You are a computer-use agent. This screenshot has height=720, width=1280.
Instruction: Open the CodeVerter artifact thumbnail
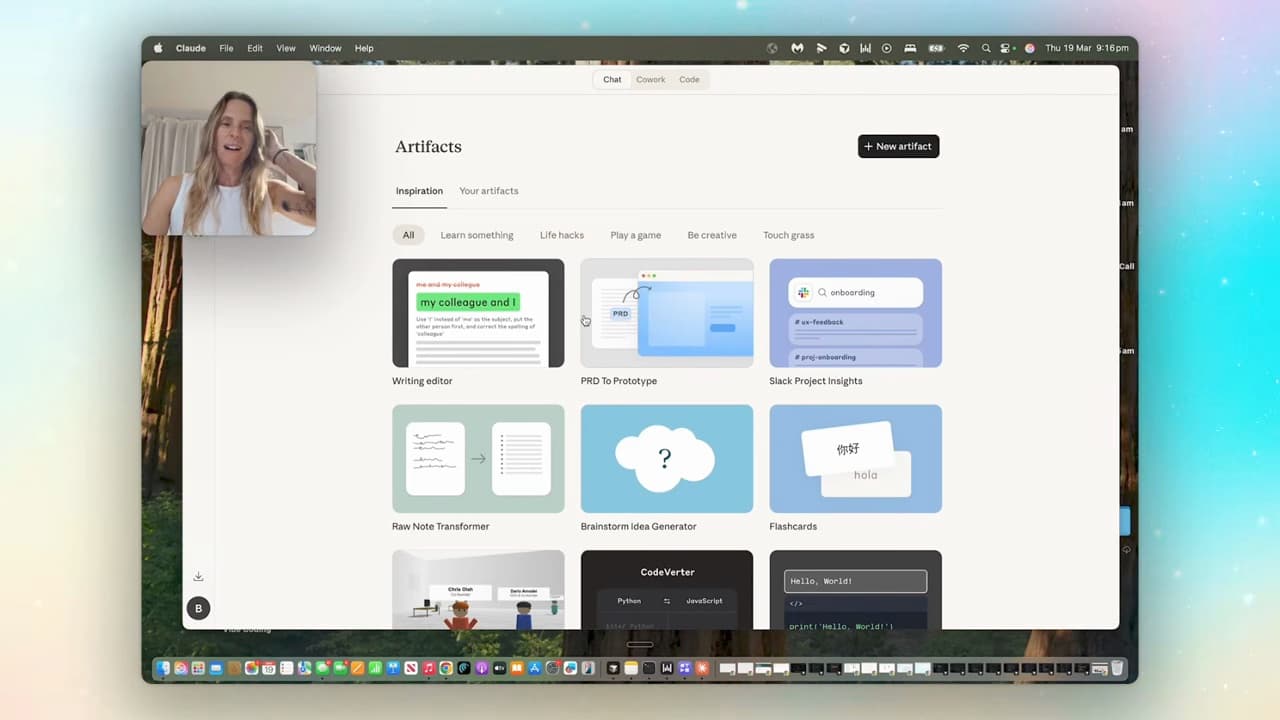(x=667, y=590)
